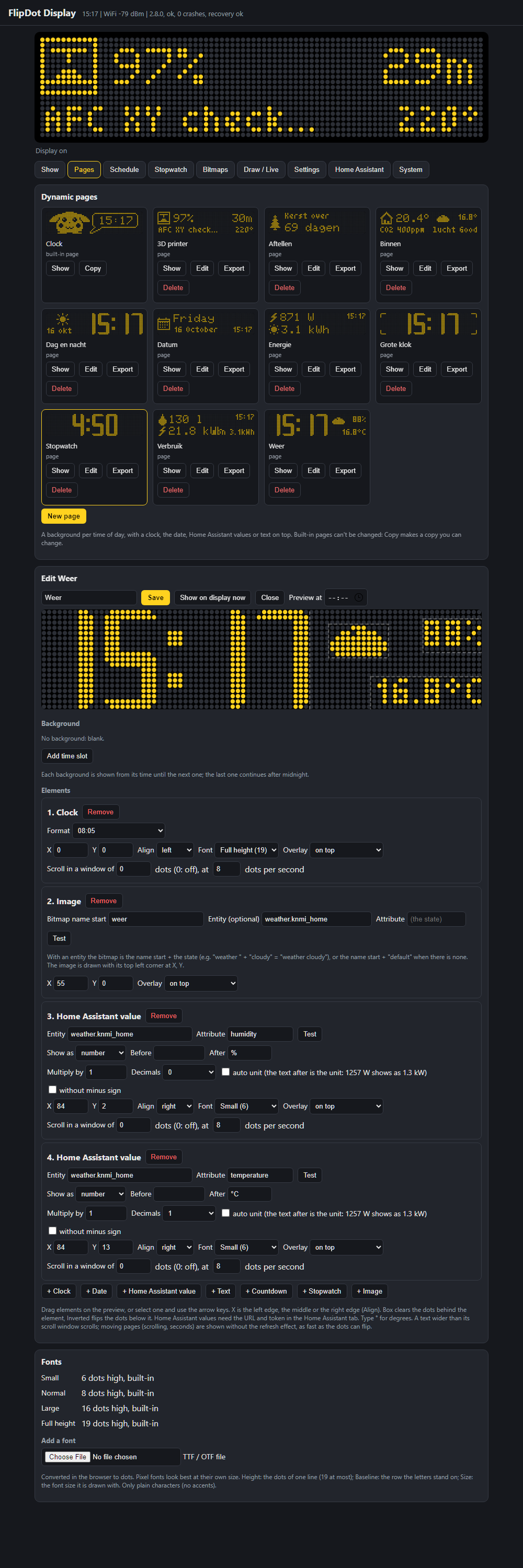Go to the Draw / Live tab
Screen dimensions: 523x1568
[261, 170]
